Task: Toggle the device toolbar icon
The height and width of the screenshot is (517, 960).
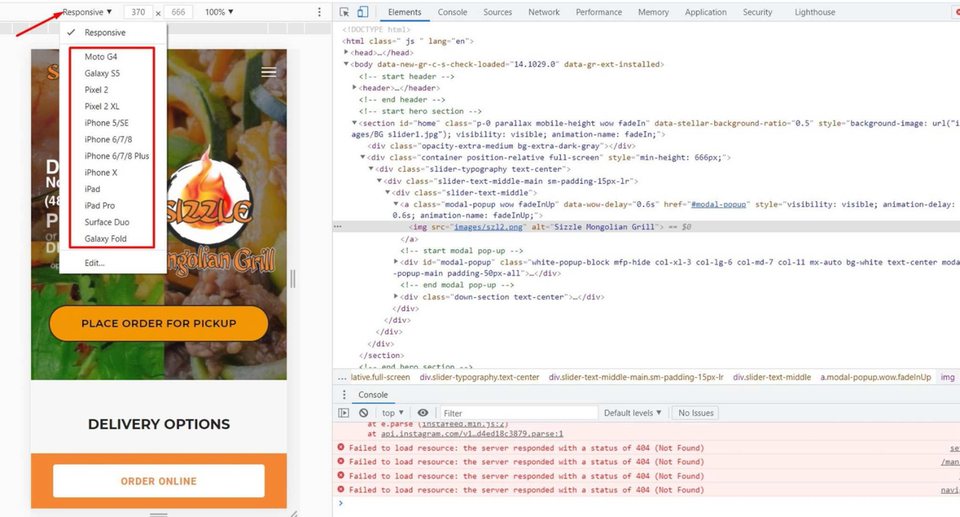Action: tap(362, 12)
